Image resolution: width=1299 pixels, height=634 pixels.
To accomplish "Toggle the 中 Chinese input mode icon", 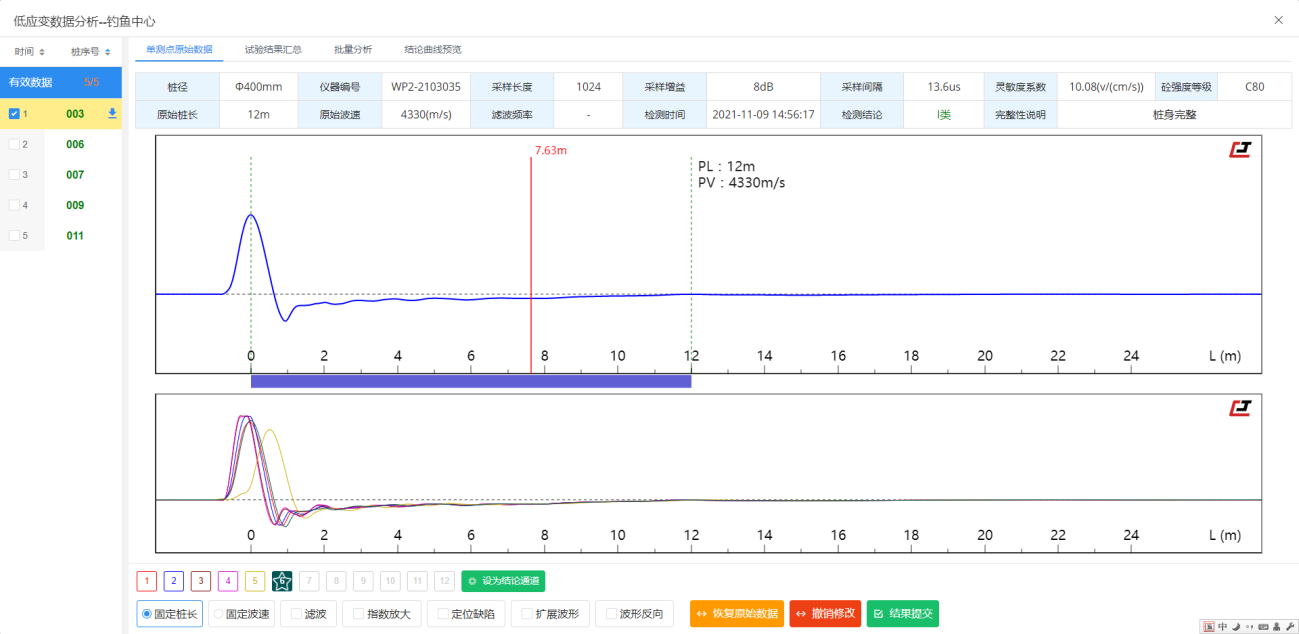I will [1223, 626].
